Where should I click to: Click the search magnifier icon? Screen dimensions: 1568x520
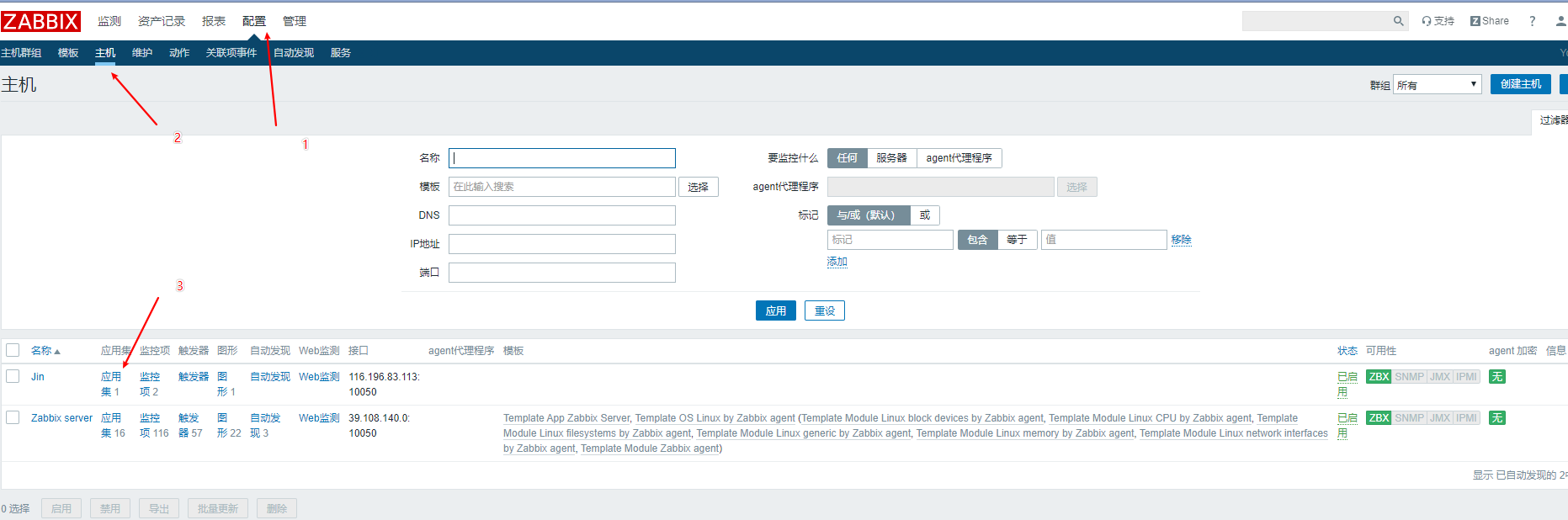point(1398,21)
